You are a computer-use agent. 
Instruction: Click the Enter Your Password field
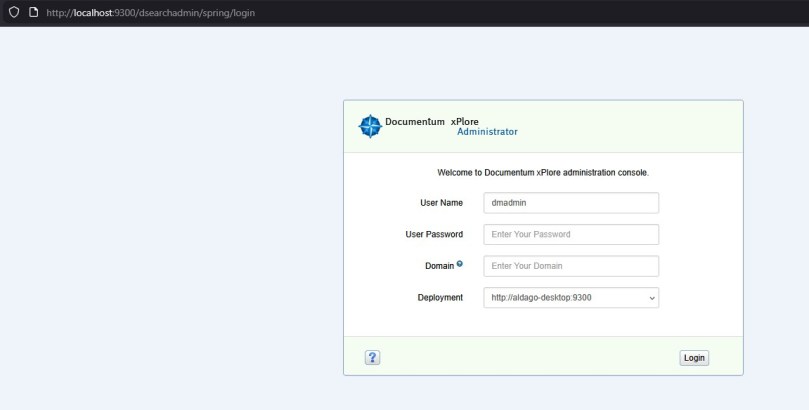pos(570,235)
